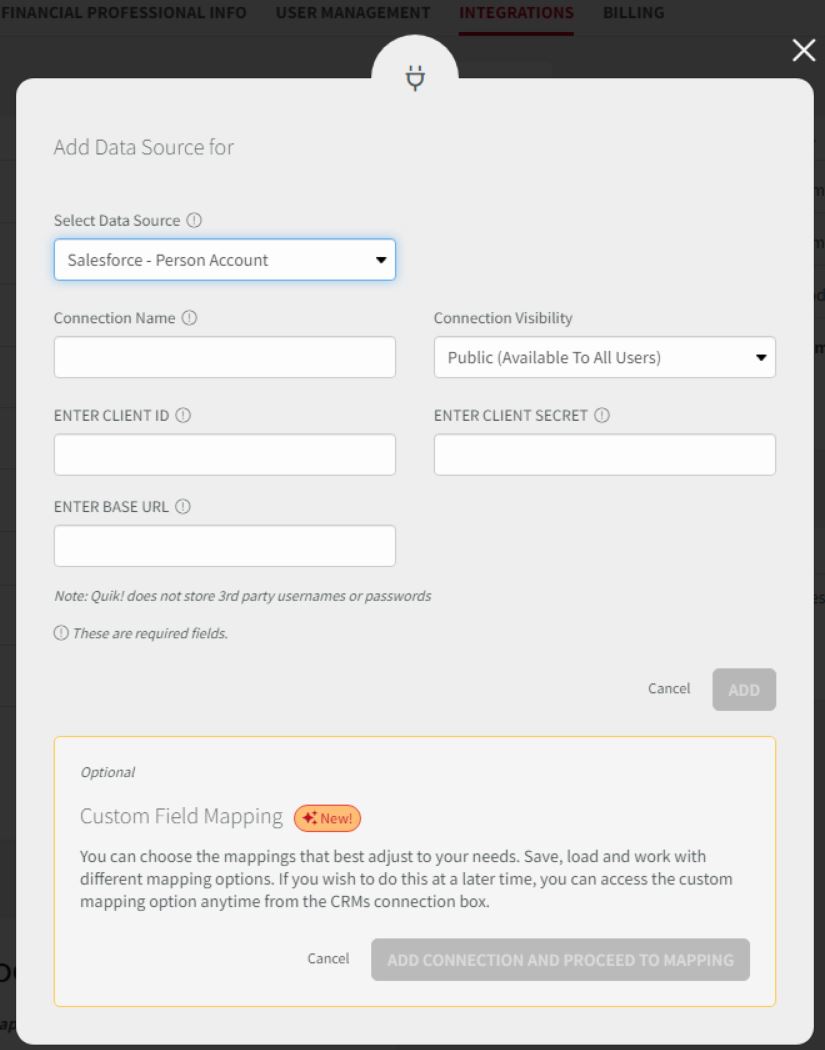The image size is (825, 1050).
Task: Click info icon beside required fields note
Action: [61, 633]
